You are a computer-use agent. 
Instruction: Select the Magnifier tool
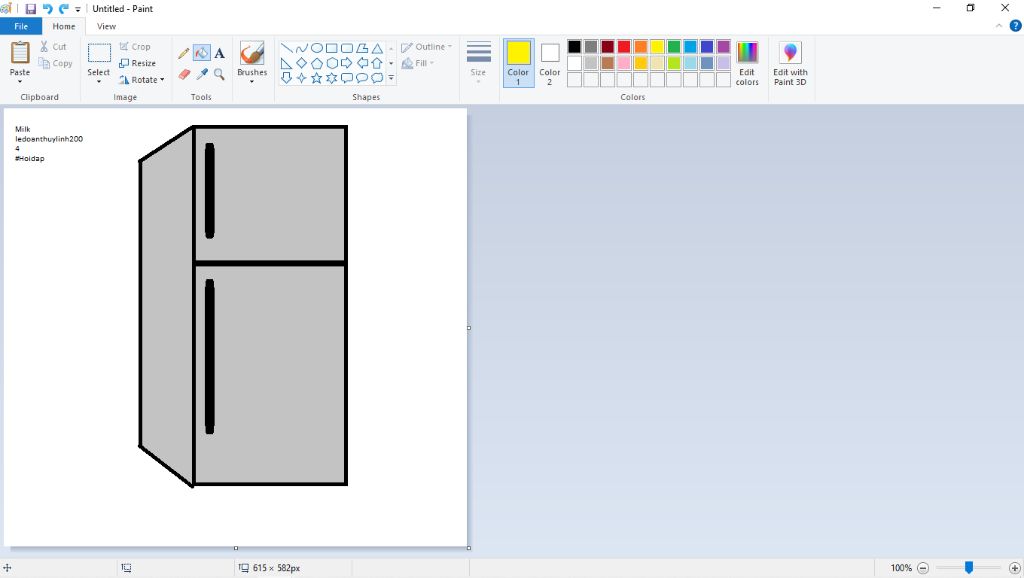point(219,74)
